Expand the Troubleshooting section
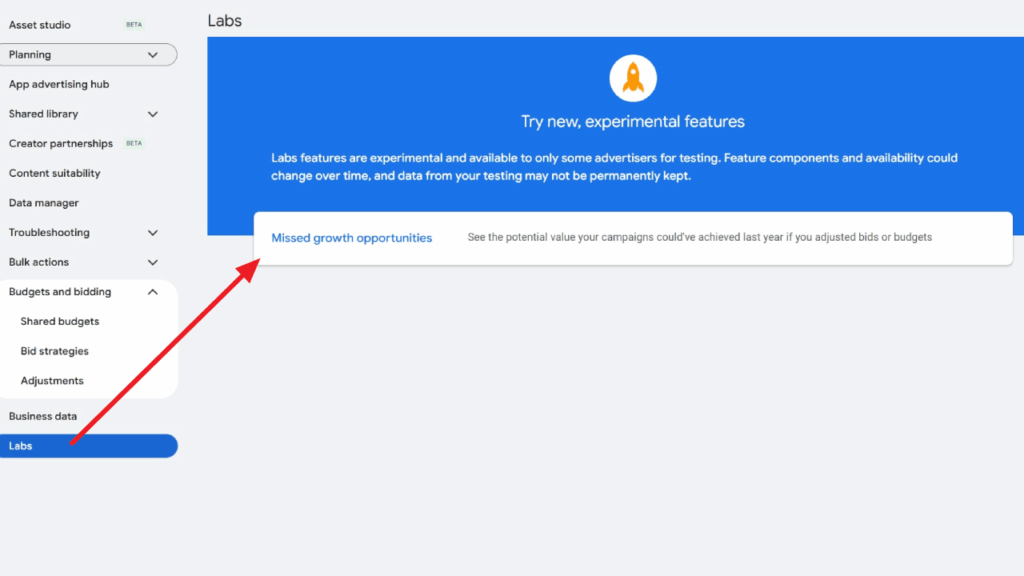The width and height of the screenshot is (1024, 576). [152, 232]
